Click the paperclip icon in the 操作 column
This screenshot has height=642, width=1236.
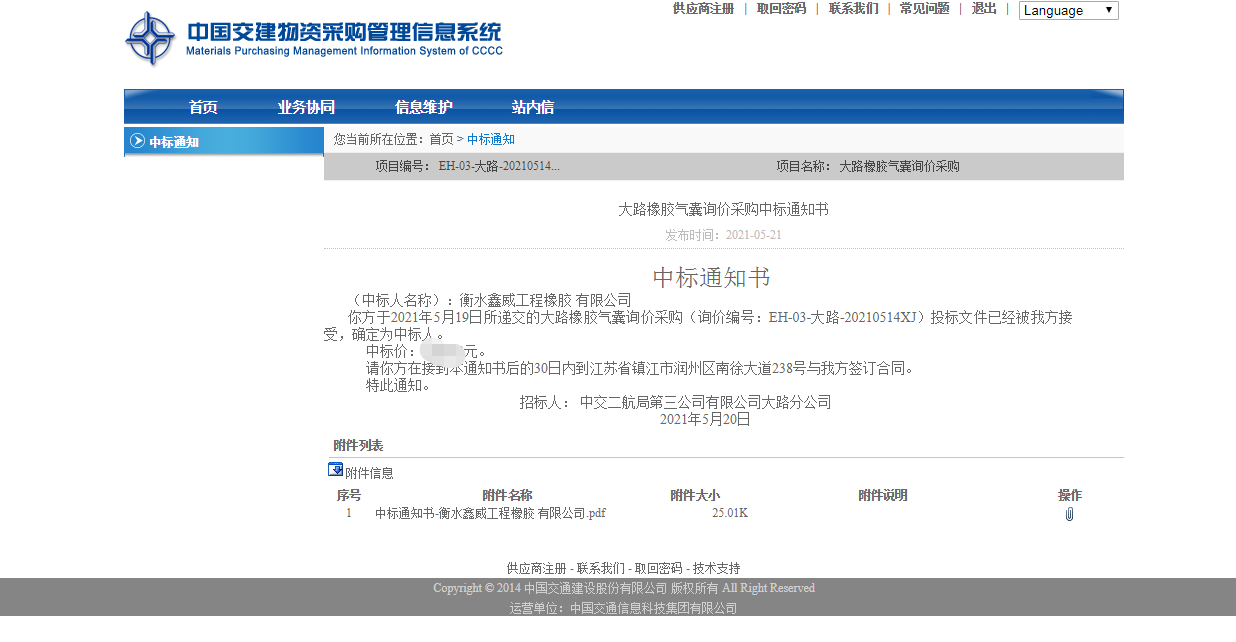click(x=1068, y=514)
